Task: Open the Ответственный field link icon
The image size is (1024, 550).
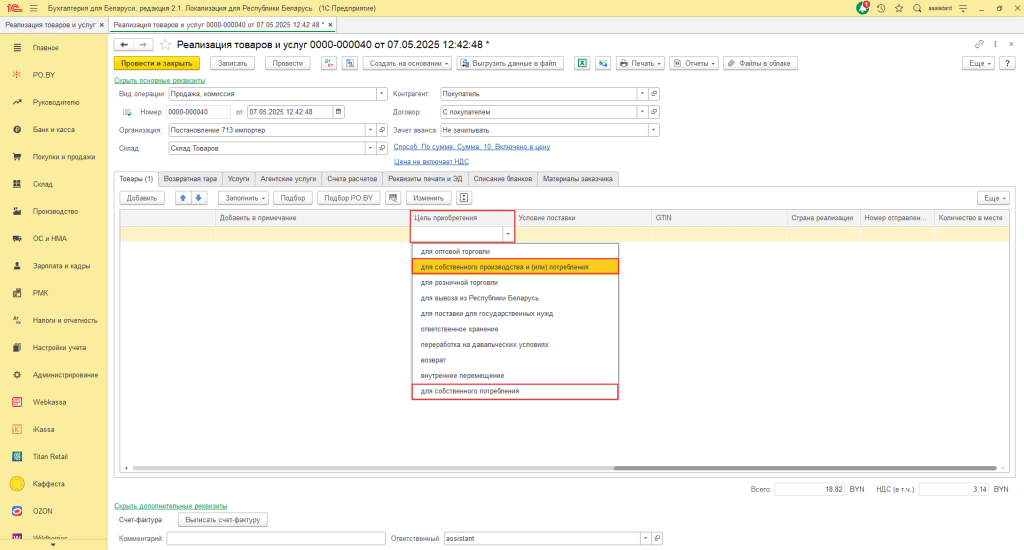Action: click(657, 538)
